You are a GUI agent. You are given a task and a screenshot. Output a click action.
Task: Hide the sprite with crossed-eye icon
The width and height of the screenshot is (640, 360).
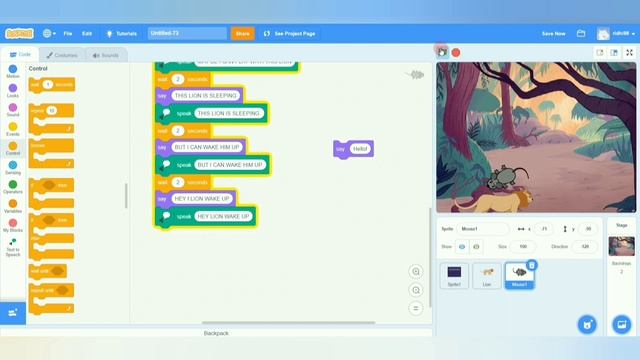476,247
